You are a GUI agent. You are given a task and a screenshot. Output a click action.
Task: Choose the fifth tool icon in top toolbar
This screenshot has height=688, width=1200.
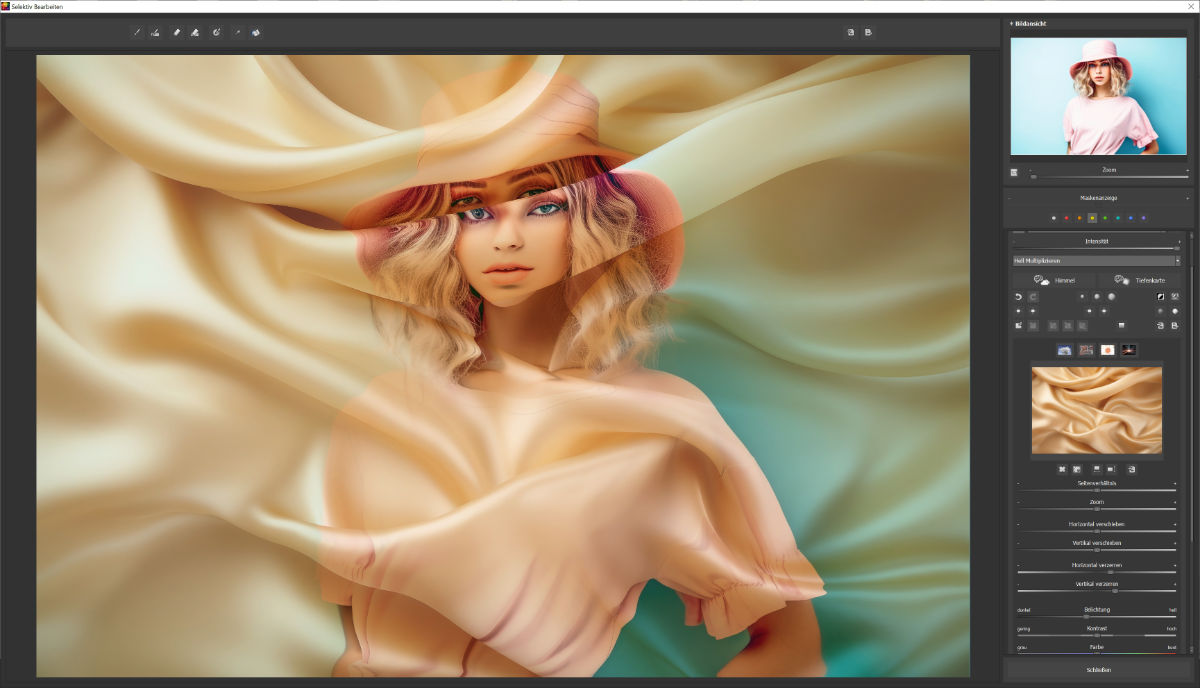(216, 32)
